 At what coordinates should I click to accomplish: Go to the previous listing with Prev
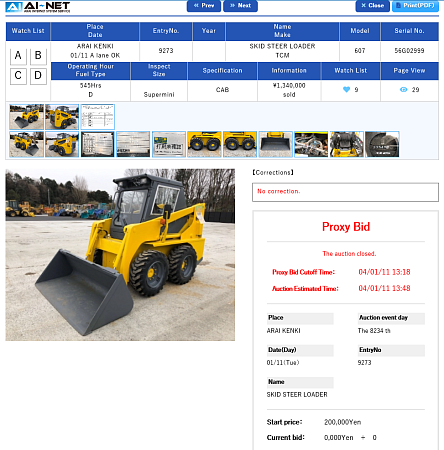pos(204,6)
